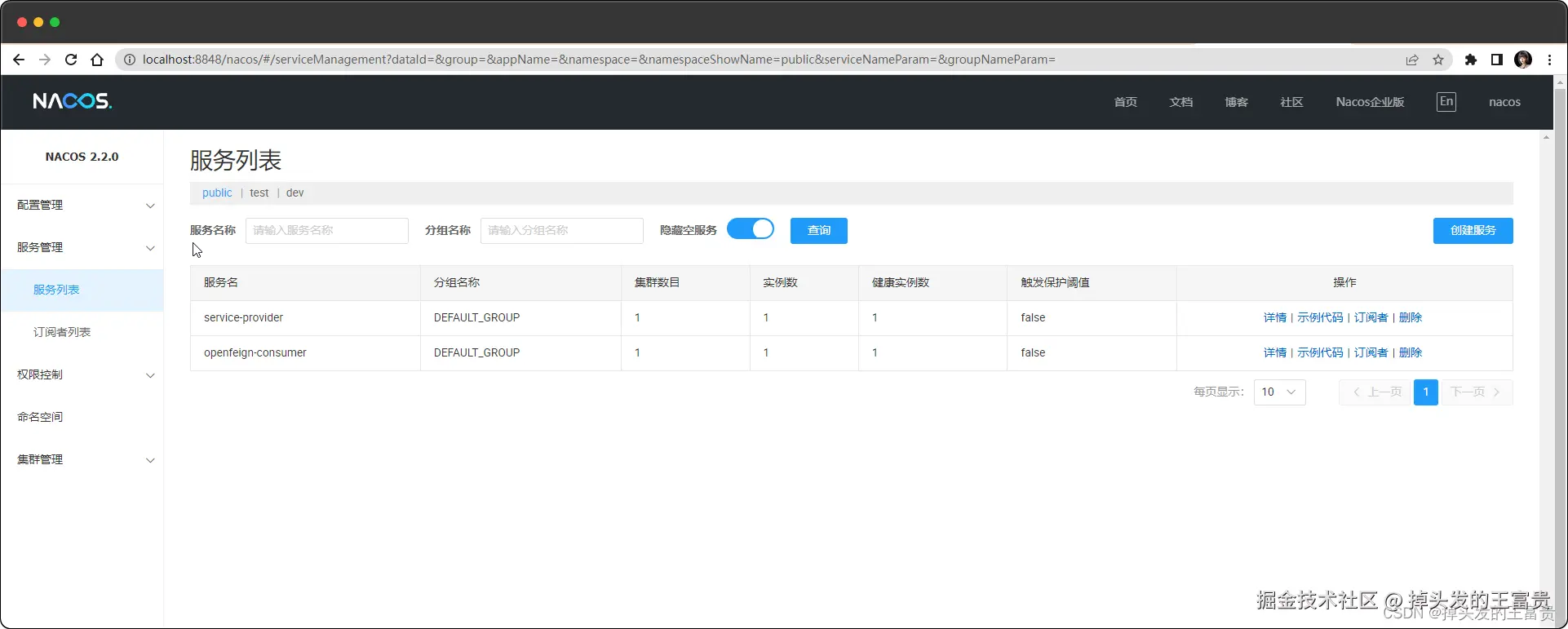Open the page size dropdown showing 10
The image size is (1568, 629).
(1279, 392)
